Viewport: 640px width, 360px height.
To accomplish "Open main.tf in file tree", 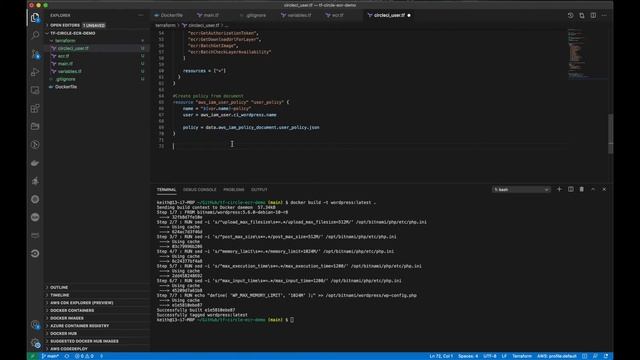I will tap(97, 64).
